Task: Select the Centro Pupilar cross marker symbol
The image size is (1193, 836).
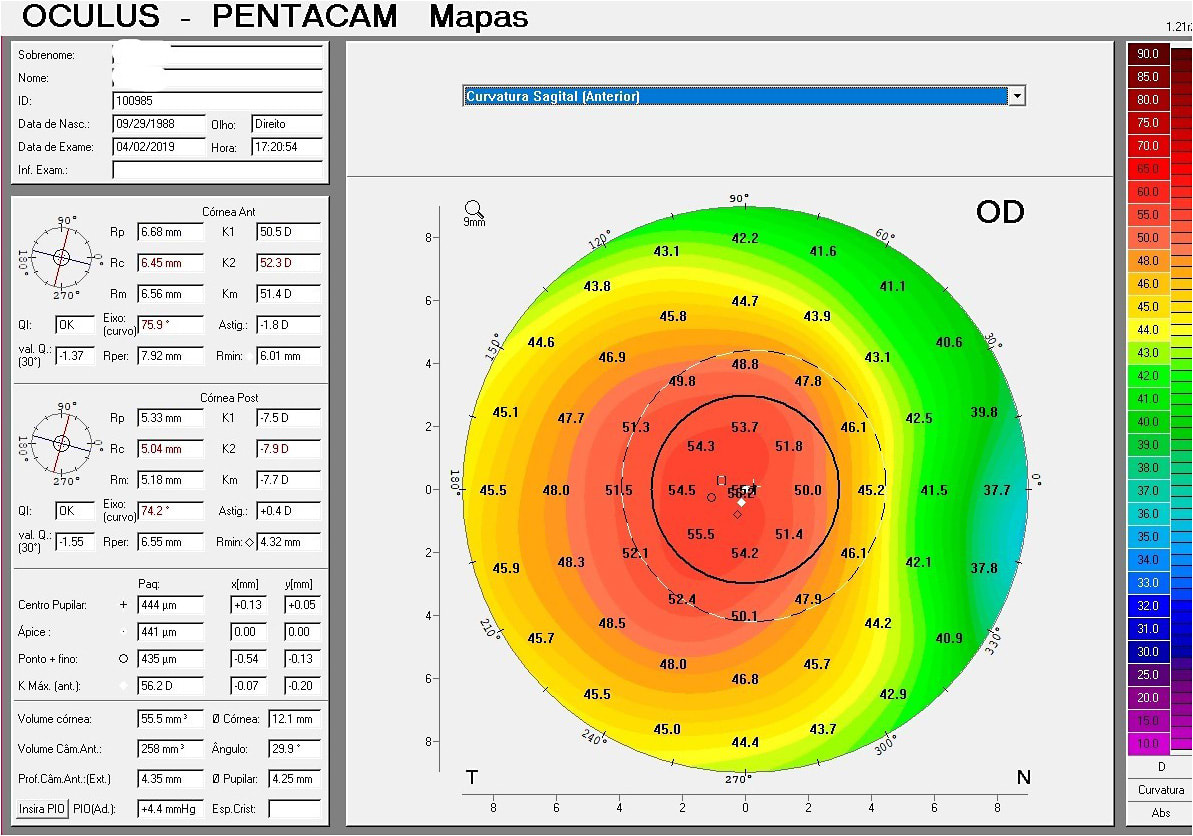Action: pos(123,604)
